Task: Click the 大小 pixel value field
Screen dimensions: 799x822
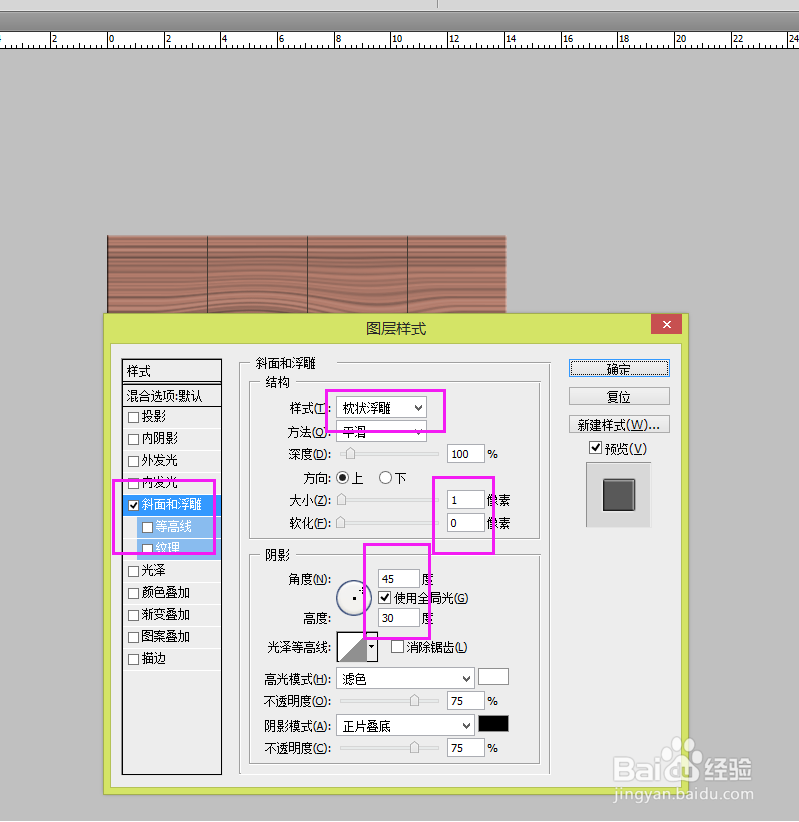Action: (465, 500)
